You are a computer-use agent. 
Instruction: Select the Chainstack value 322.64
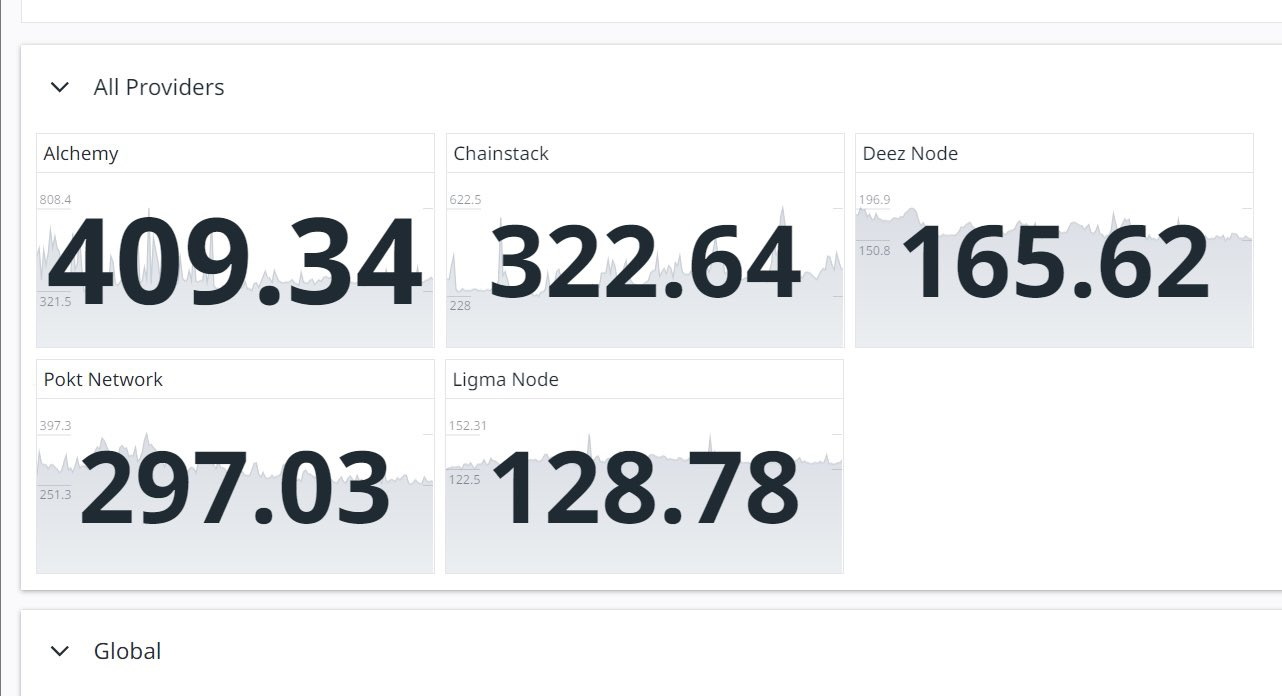click(x=645, y=262)
